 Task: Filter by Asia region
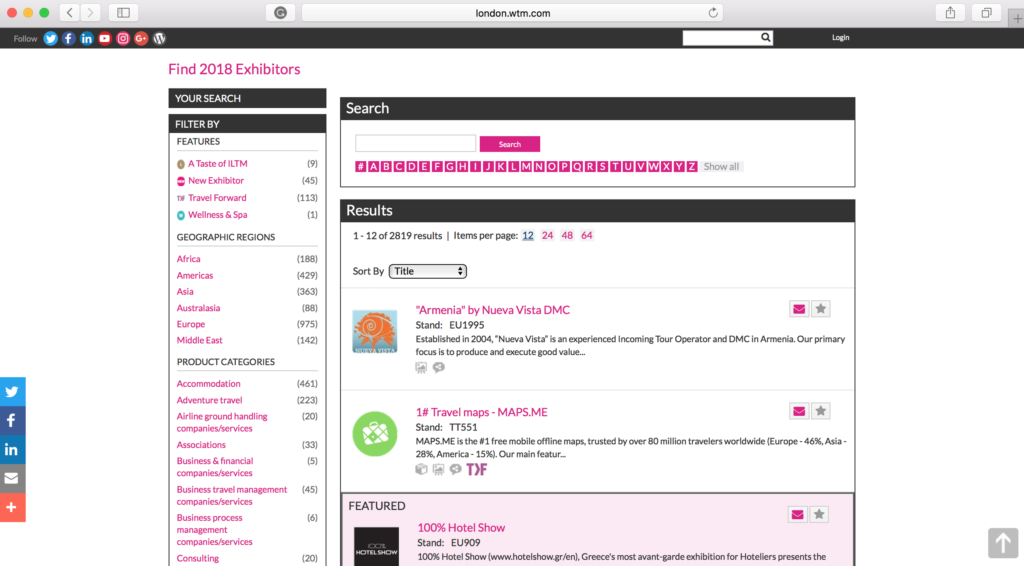click(185, 292)
